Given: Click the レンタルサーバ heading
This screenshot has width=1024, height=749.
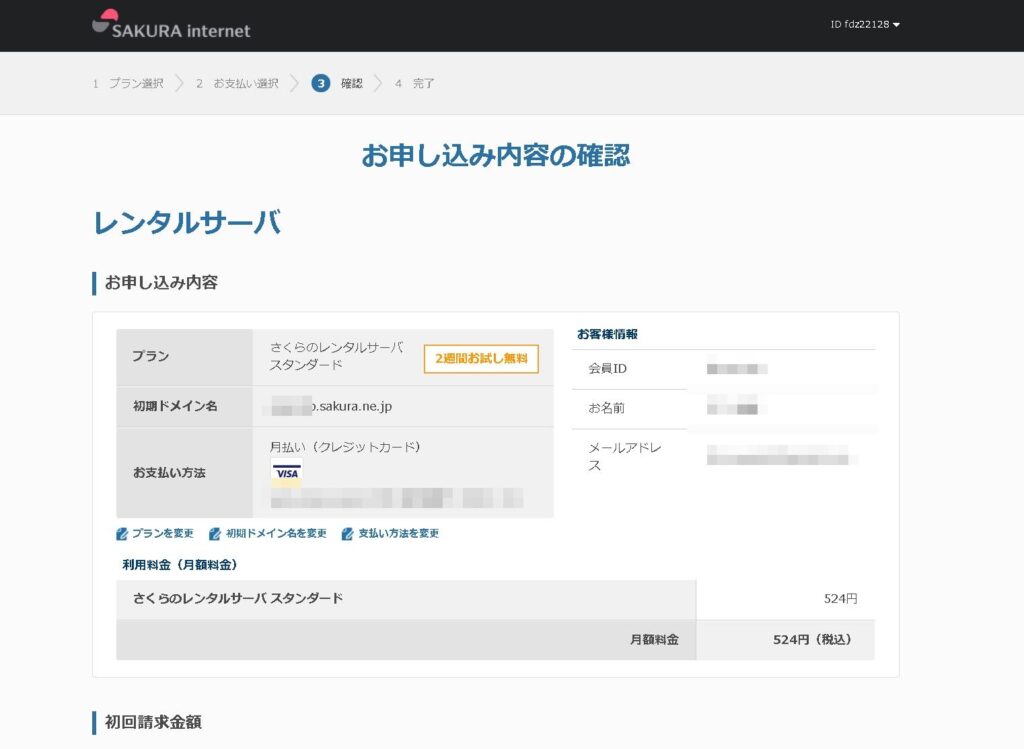Looking at the screenshot, I should click(x=187, y=223).
